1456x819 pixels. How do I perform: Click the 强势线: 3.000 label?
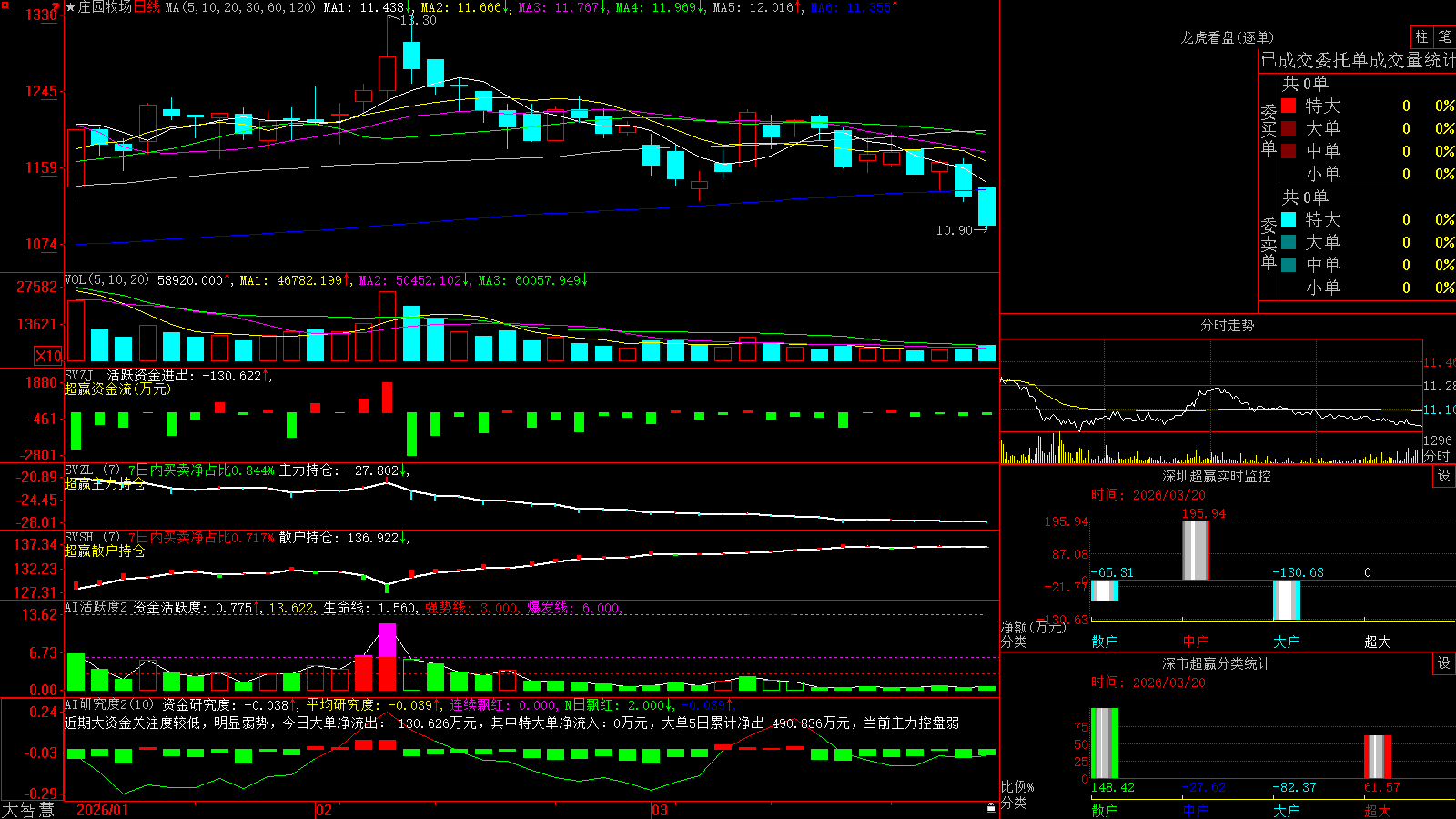tap(471, 608)
